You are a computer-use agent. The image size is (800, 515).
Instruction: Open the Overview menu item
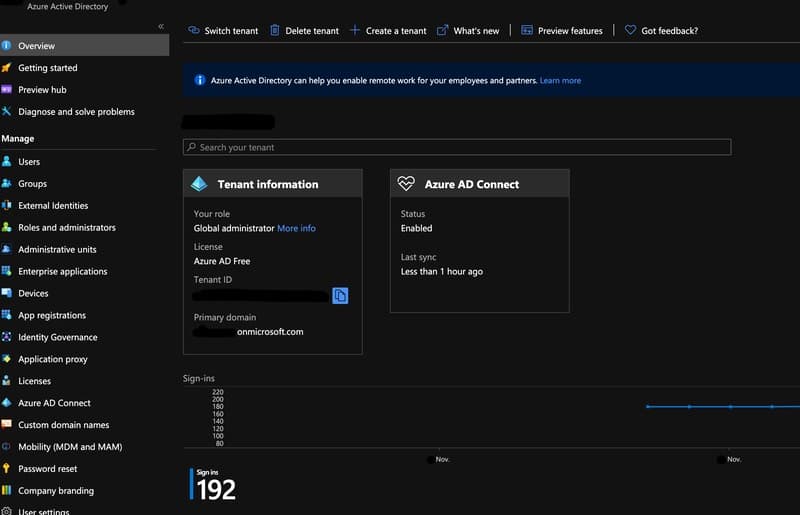point(85,45)
